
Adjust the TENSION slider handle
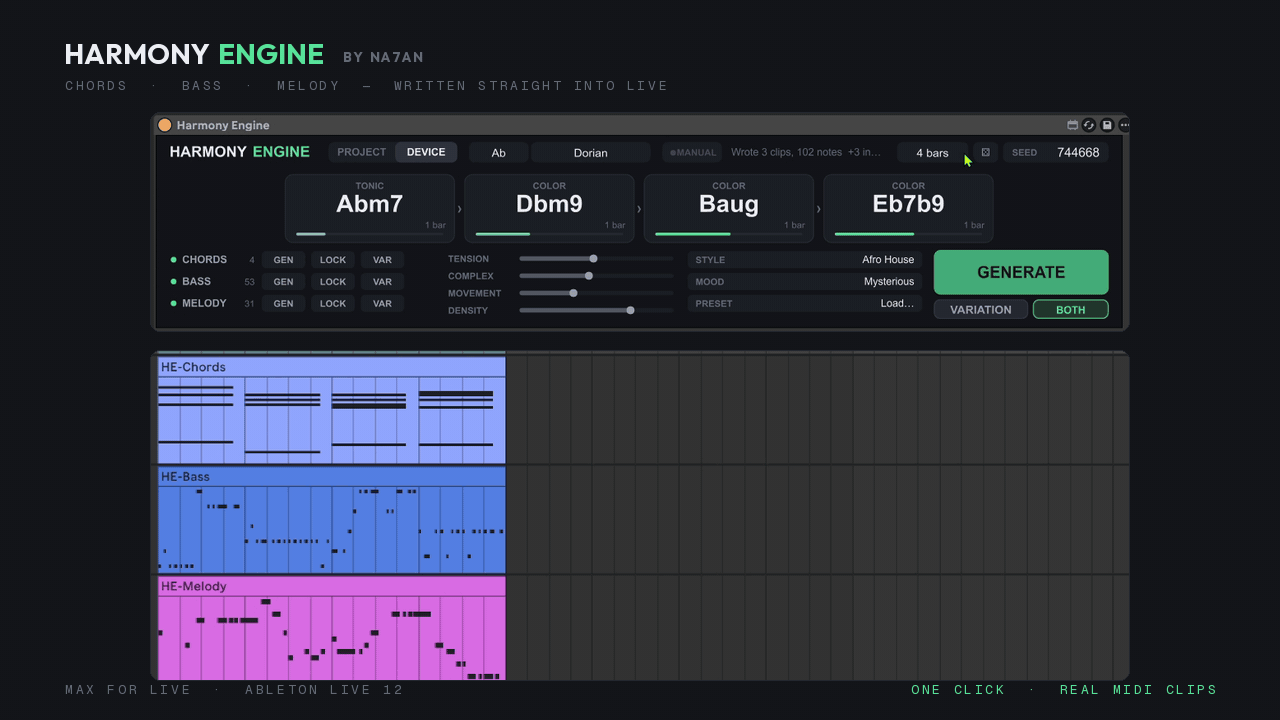coord(593,259)
